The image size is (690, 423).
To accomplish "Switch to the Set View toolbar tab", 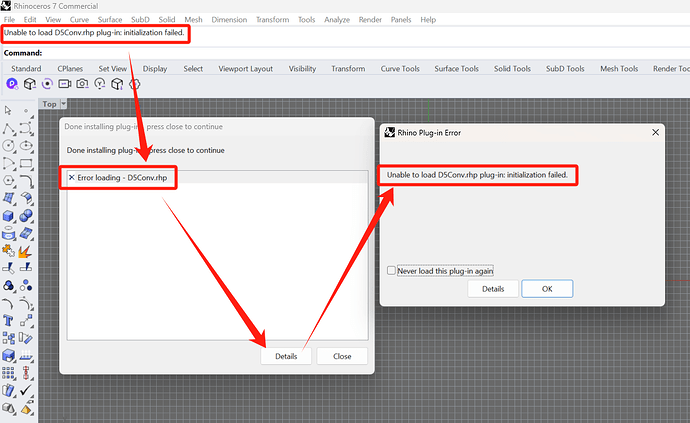I will click(113, 69).
